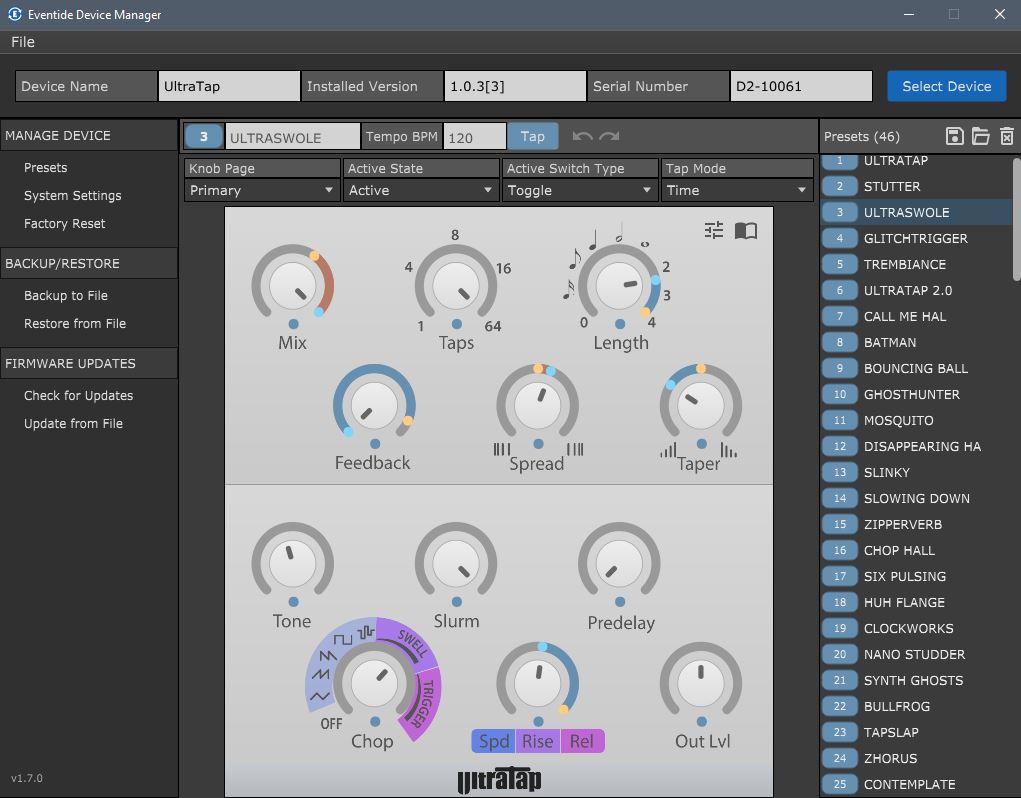This screenshot has height=798, width=1021.
Task: Select the BATMAN preset
Action: click(x=916, y=342)
